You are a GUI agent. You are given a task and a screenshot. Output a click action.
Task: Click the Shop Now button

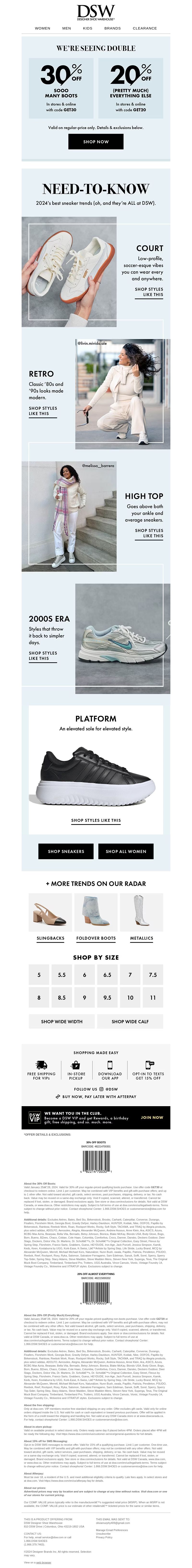[x=96, y=141]
